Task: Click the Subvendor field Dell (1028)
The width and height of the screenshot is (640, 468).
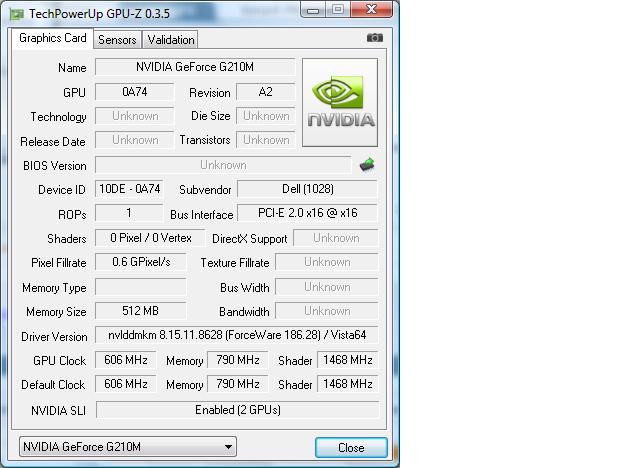Action: pyautogui.click(x=307, y=189)
